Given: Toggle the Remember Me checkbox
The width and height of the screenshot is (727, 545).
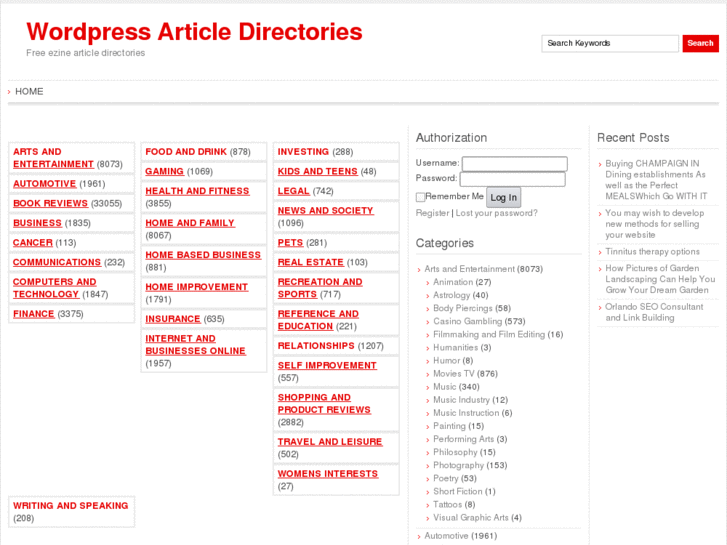Looking at the screenshot, I should pos(421,197).
